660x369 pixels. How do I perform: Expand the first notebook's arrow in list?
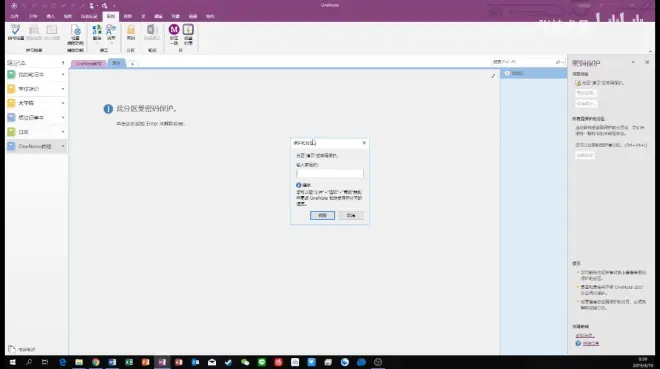63,74
